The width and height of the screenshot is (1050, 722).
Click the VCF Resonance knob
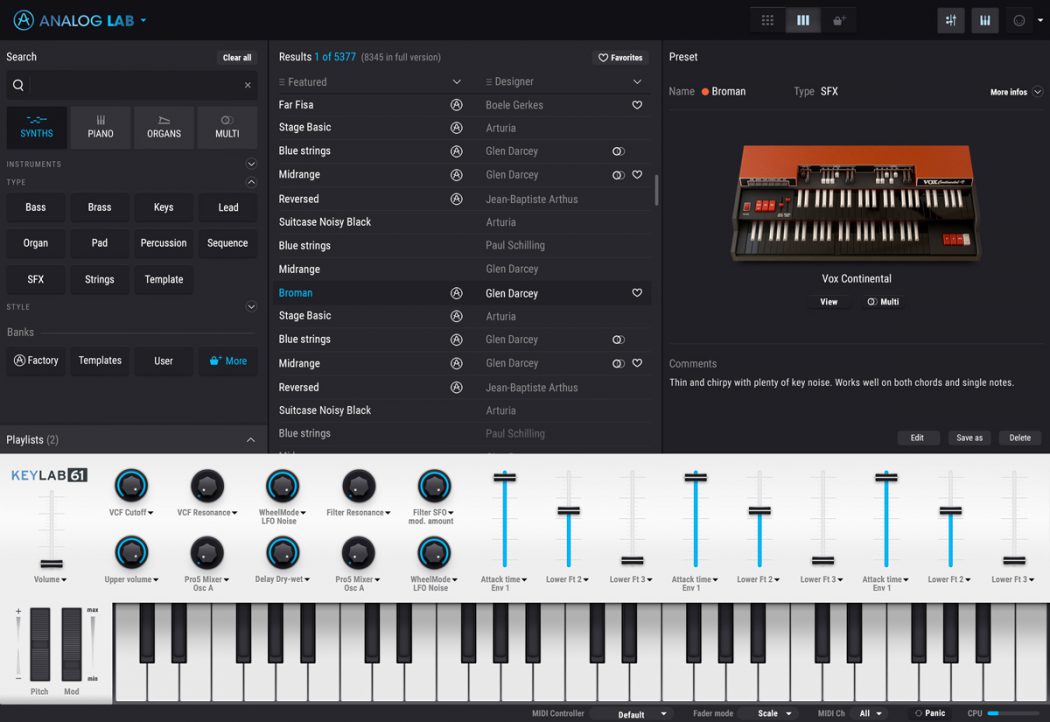coord(207,486)
